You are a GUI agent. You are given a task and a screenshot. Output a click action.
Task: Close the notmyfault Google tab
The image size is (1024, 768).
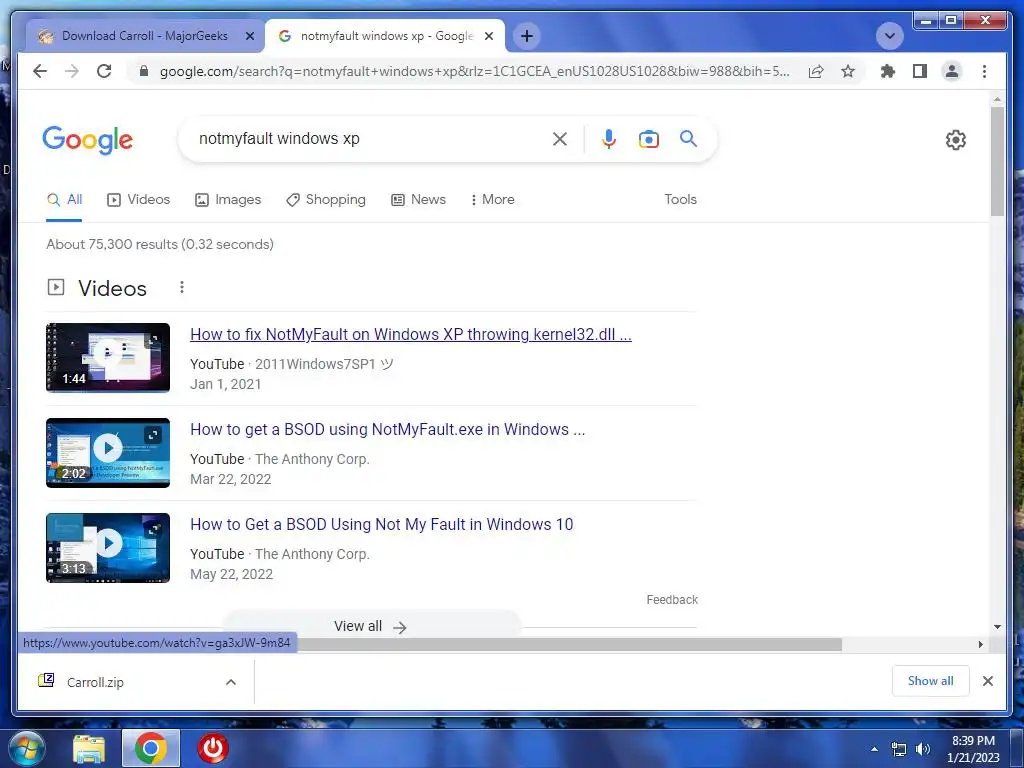coord(488,36)
